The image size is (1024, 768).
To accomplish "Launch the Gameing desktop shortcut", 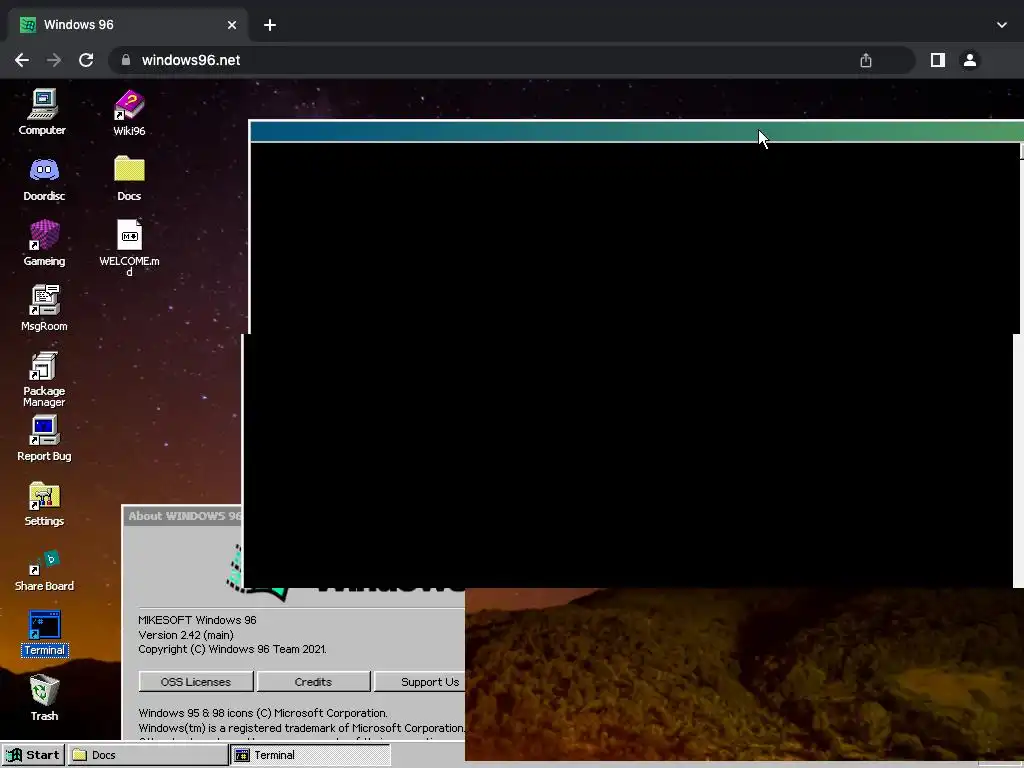I will click(x=44, y=243).
